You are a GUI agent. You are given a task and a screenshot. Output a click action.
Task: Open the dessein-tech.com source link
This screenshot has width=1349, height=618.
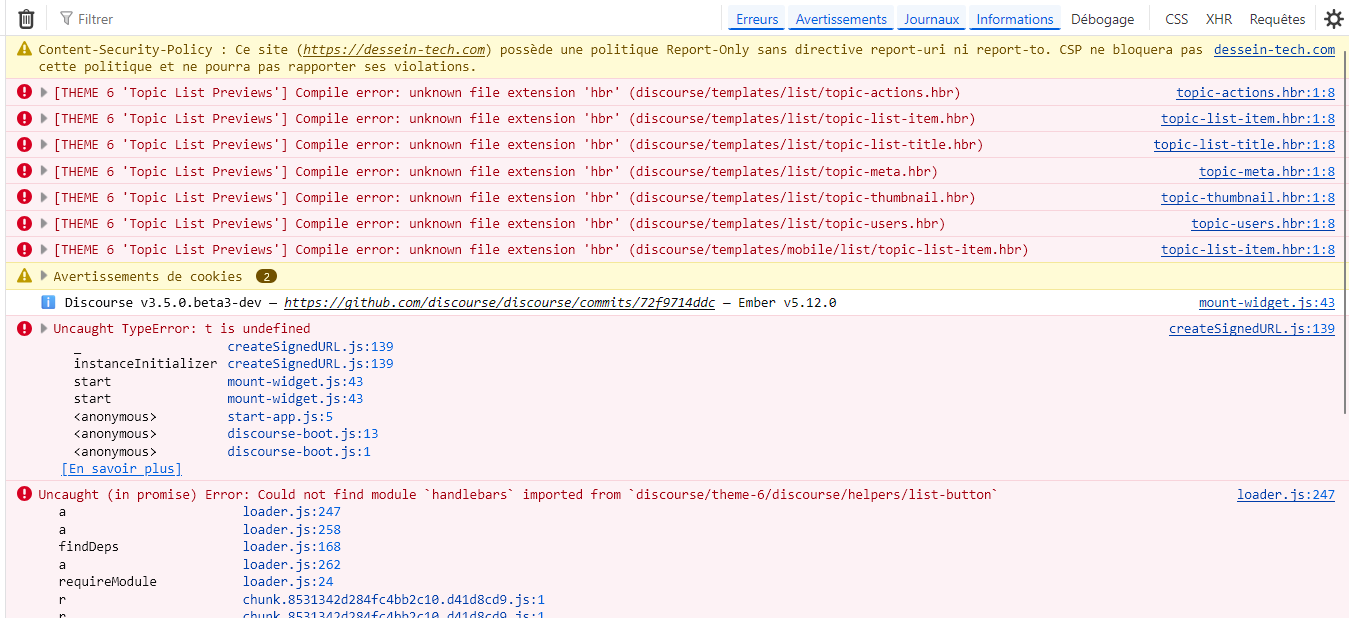pyautogui.click(x=1274, y=49)
